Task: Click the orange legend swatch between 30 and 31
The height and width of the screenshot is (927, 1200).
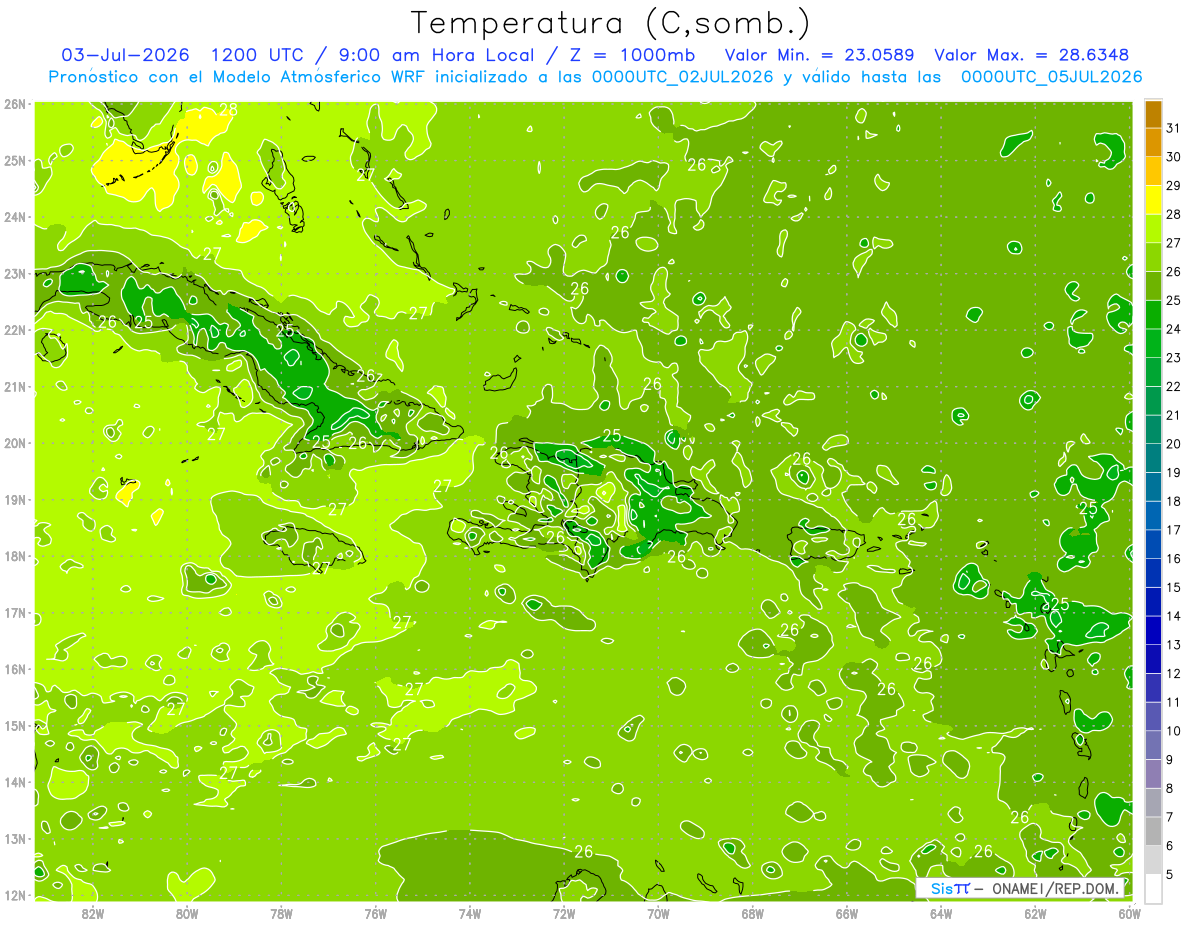Action: 1154,142
